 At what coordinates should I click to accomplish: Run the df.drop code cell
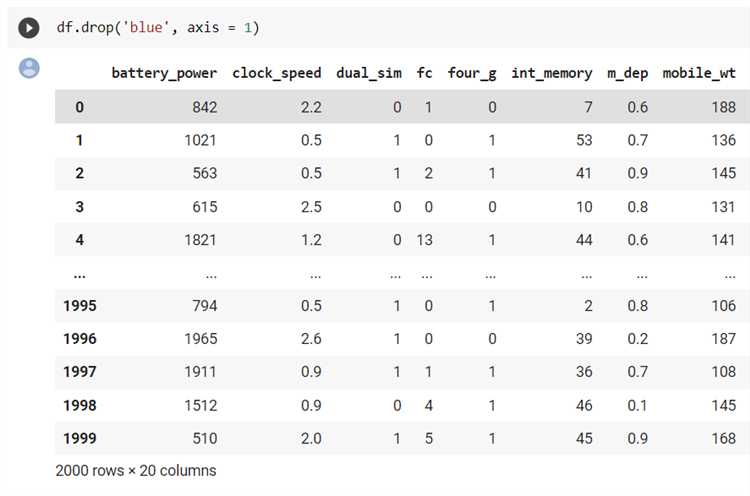(29, 28)
